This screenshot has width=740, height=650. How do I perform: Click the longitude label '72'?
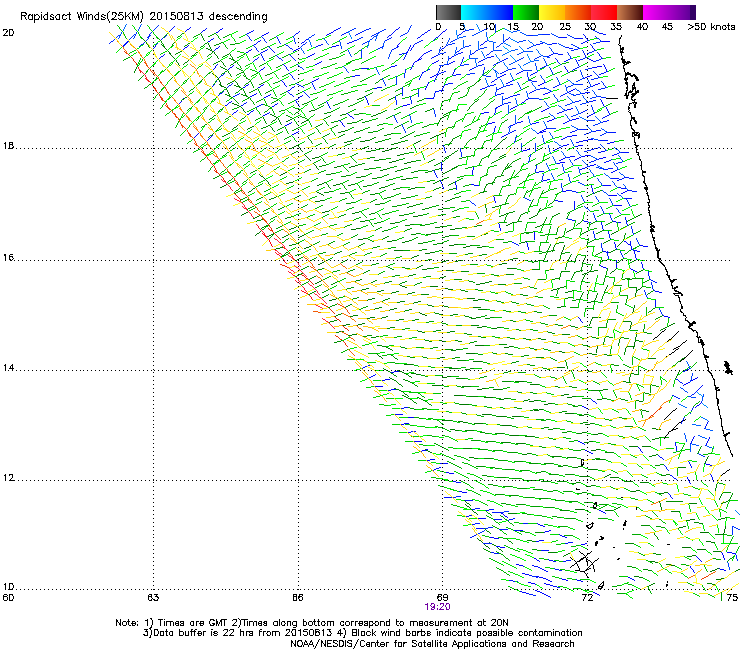(x=587, y=598)
